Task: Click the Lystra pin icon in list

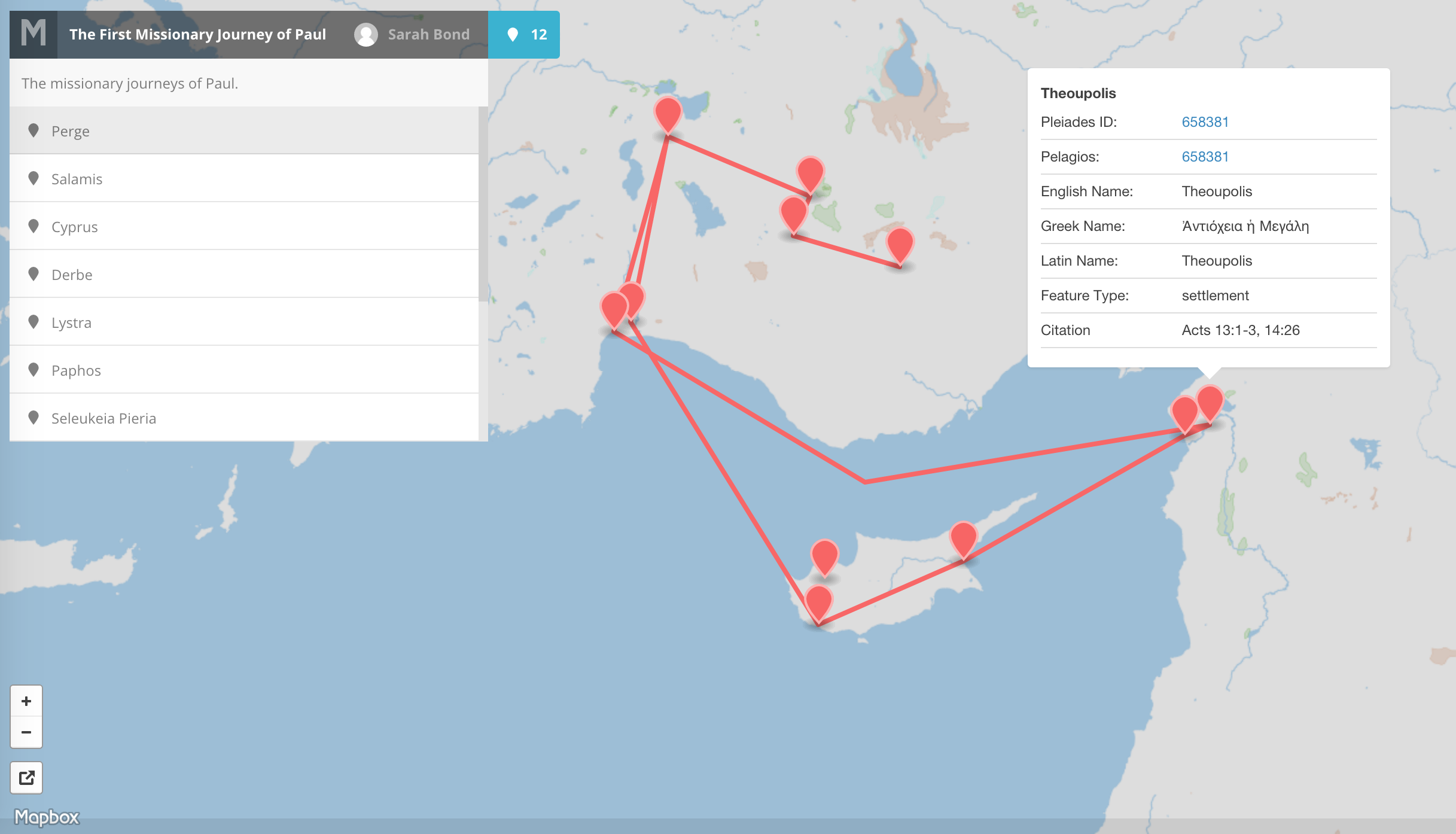Action: coord(33,322)
